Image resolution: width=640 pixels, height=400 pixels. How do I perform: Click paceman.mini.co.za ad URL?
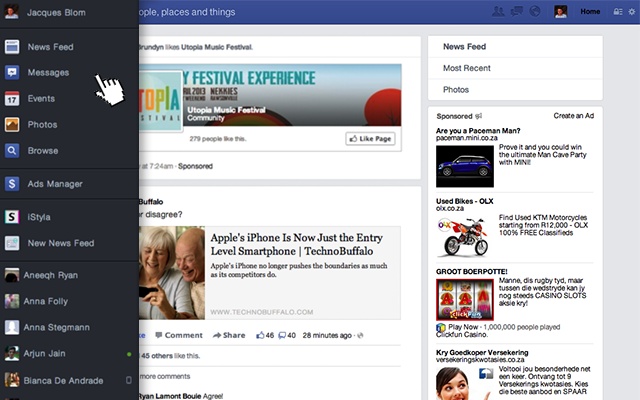click(466, 138)
